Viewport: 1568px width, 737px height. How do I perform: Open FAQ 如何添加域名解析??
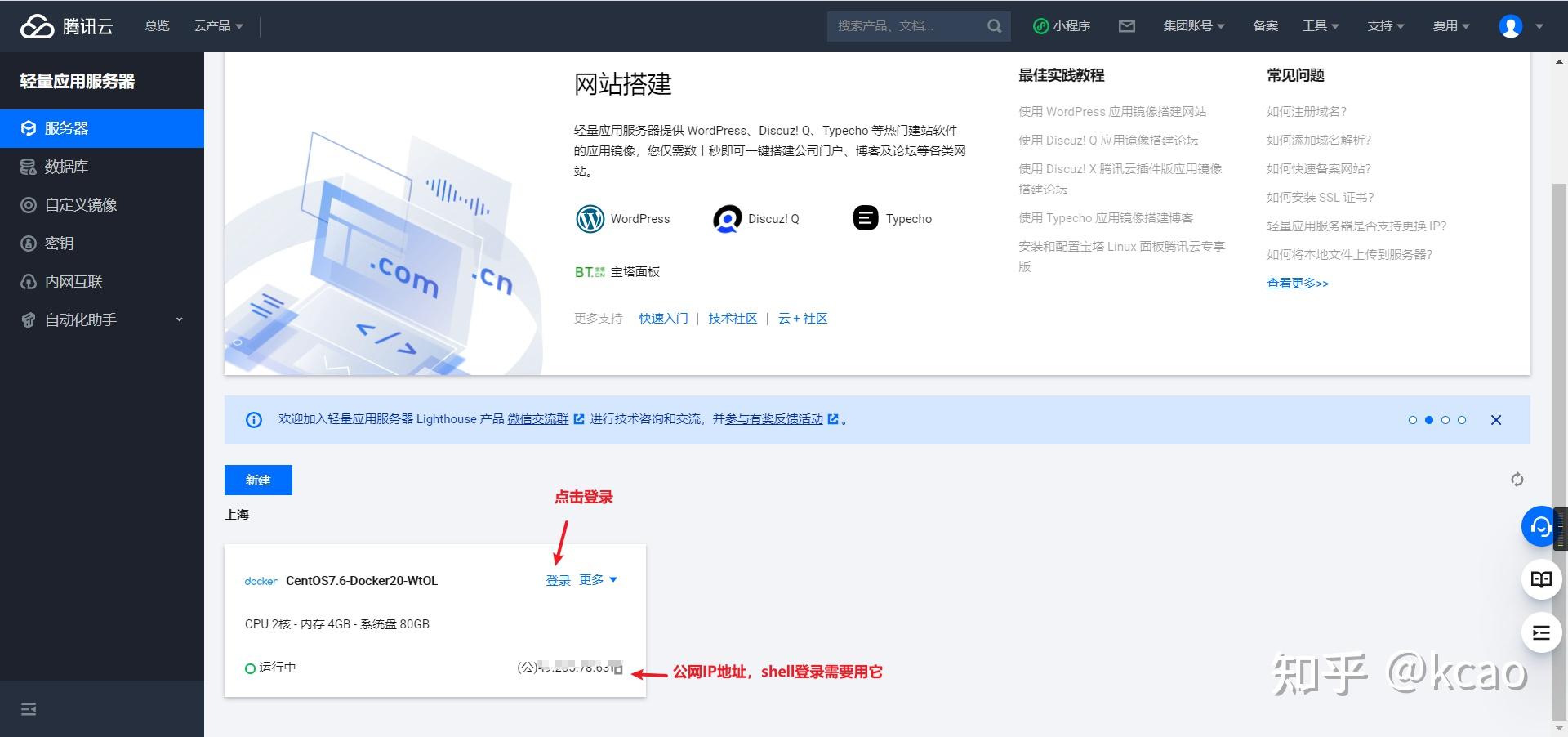click(x=1319, y=141)
